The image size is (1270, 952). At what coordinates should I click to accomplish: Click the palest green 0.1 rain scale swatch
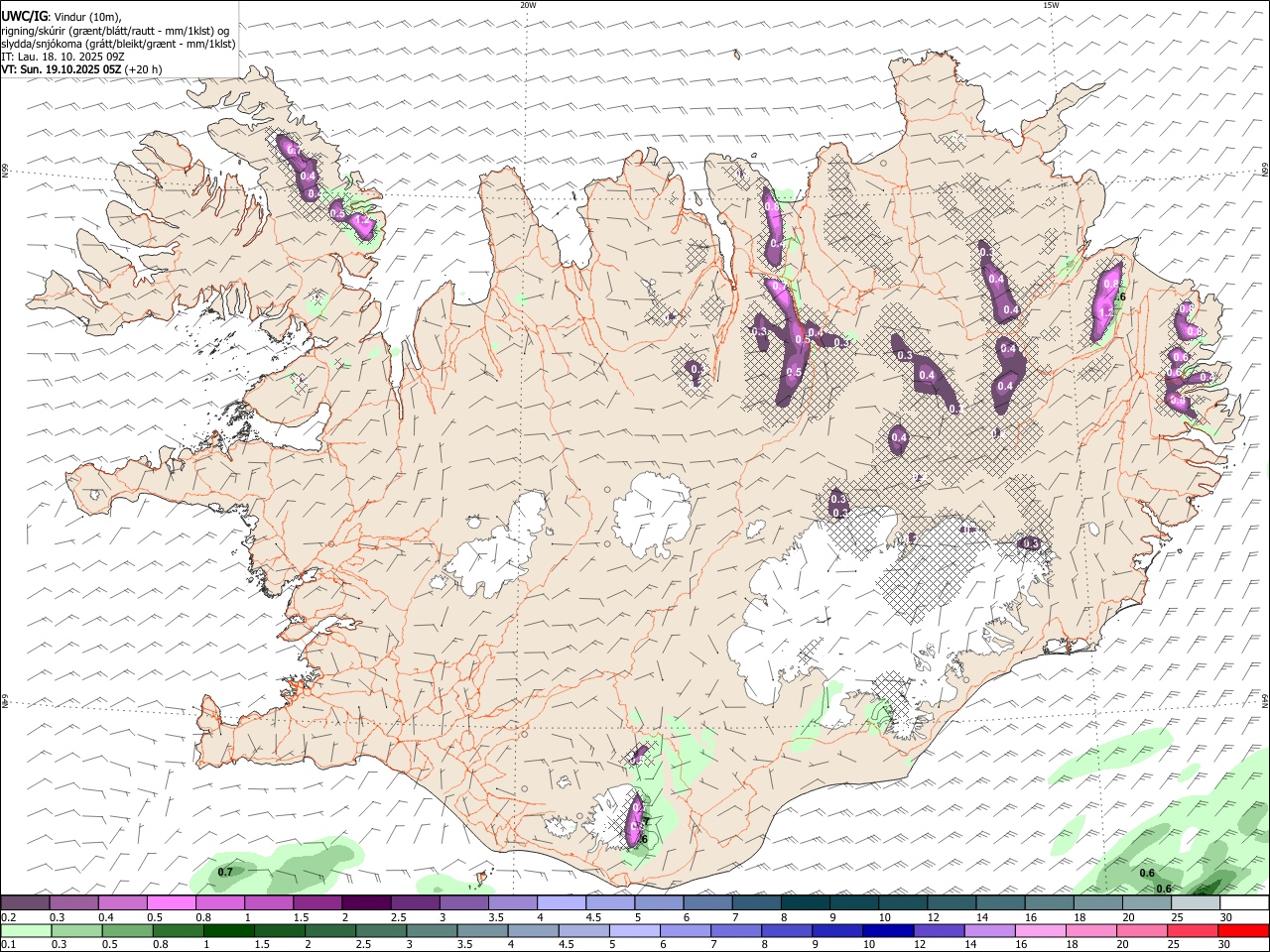pos(27,930)
